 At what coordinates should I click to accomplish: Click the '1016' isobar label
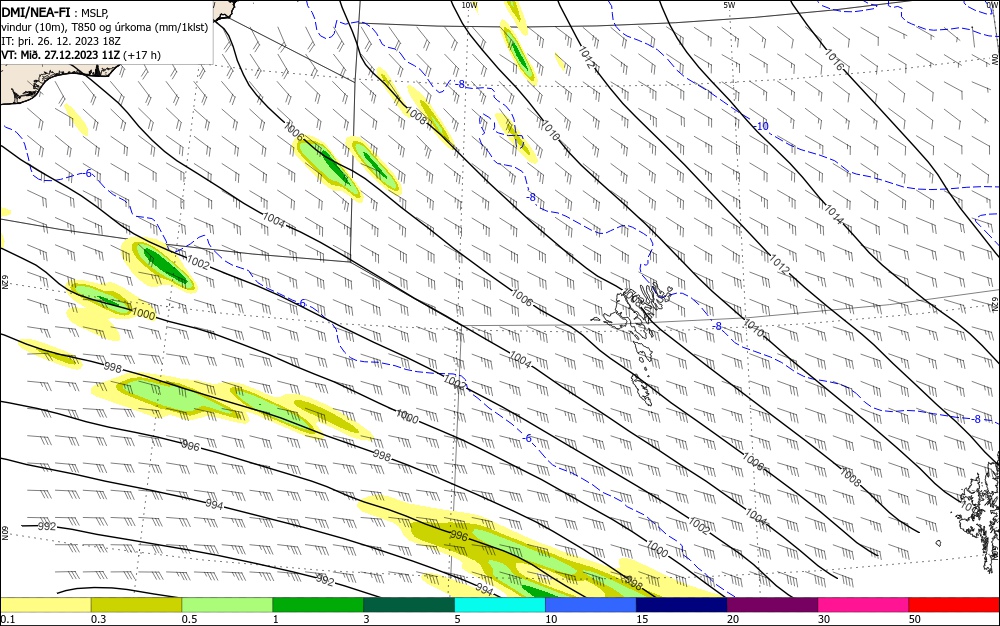click(834, 59)
